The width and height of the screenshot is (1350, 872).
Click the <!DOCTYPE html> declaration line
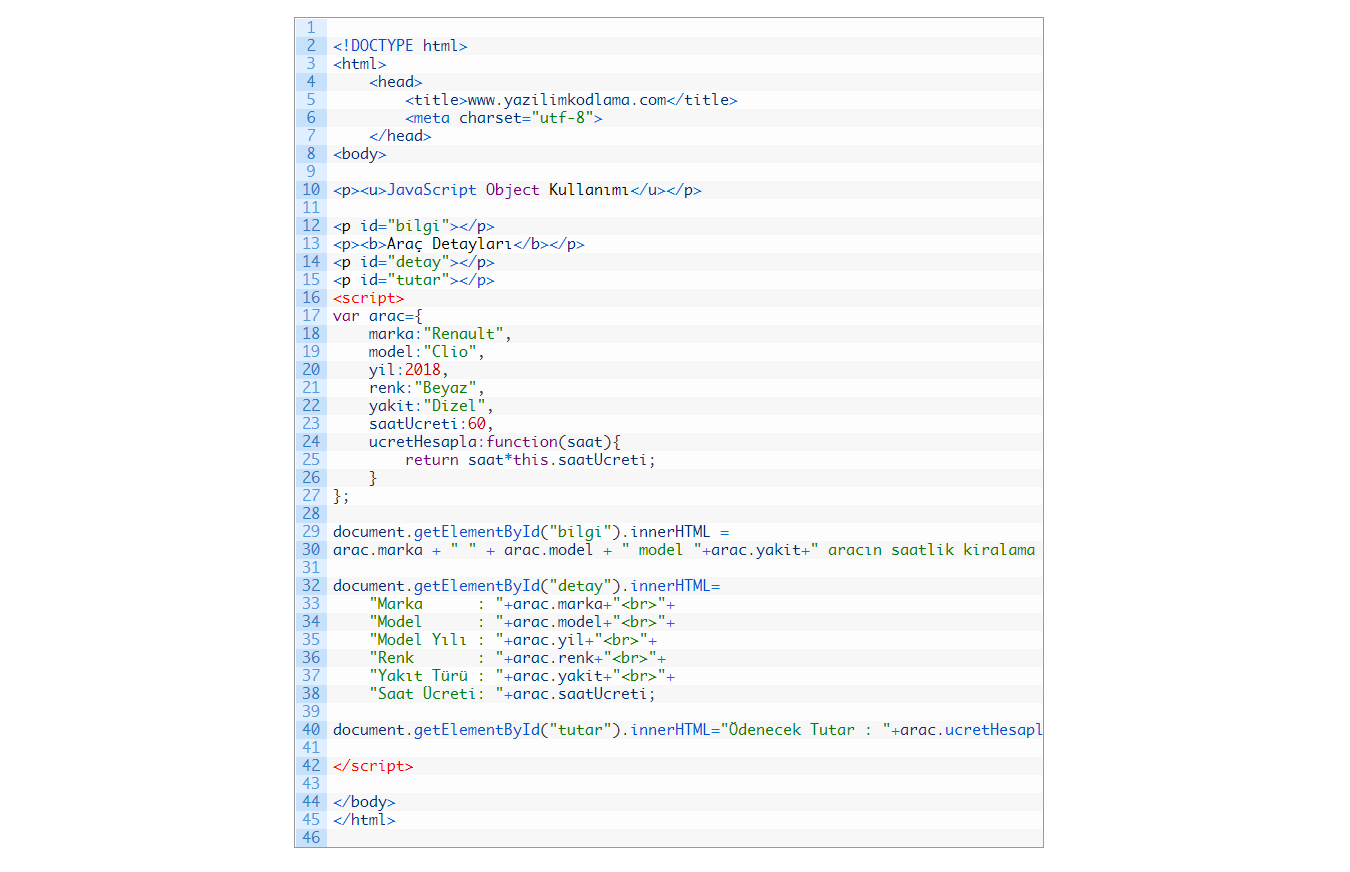coord(400,46)
